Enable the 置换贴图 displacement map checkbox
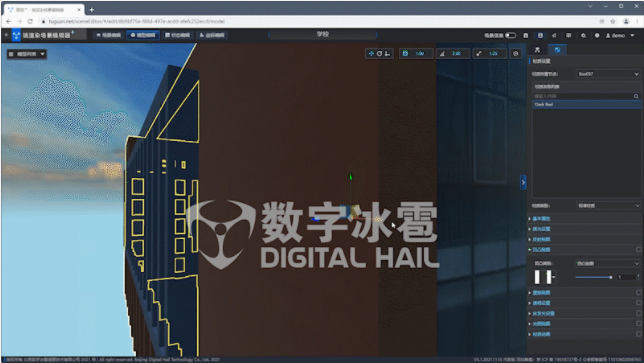The width and height of the screenshot is (644, 363). [639, 292]
